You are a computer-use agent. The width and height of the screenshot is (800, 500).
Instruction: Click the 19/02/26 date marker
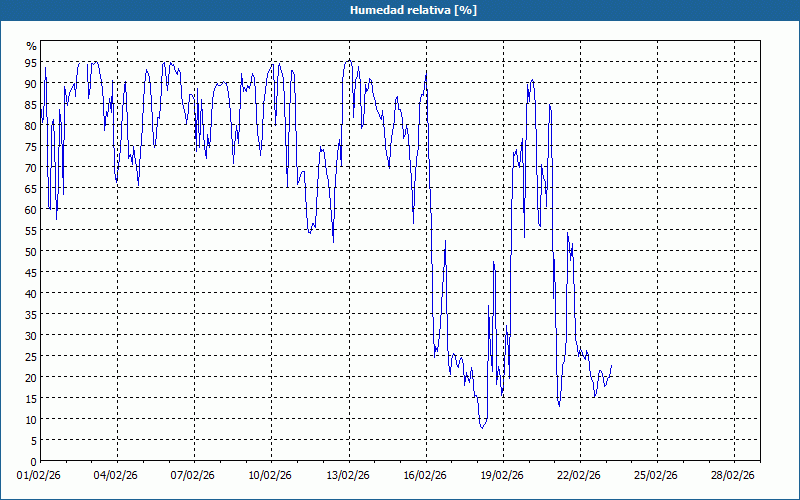[x=502, y=475]
